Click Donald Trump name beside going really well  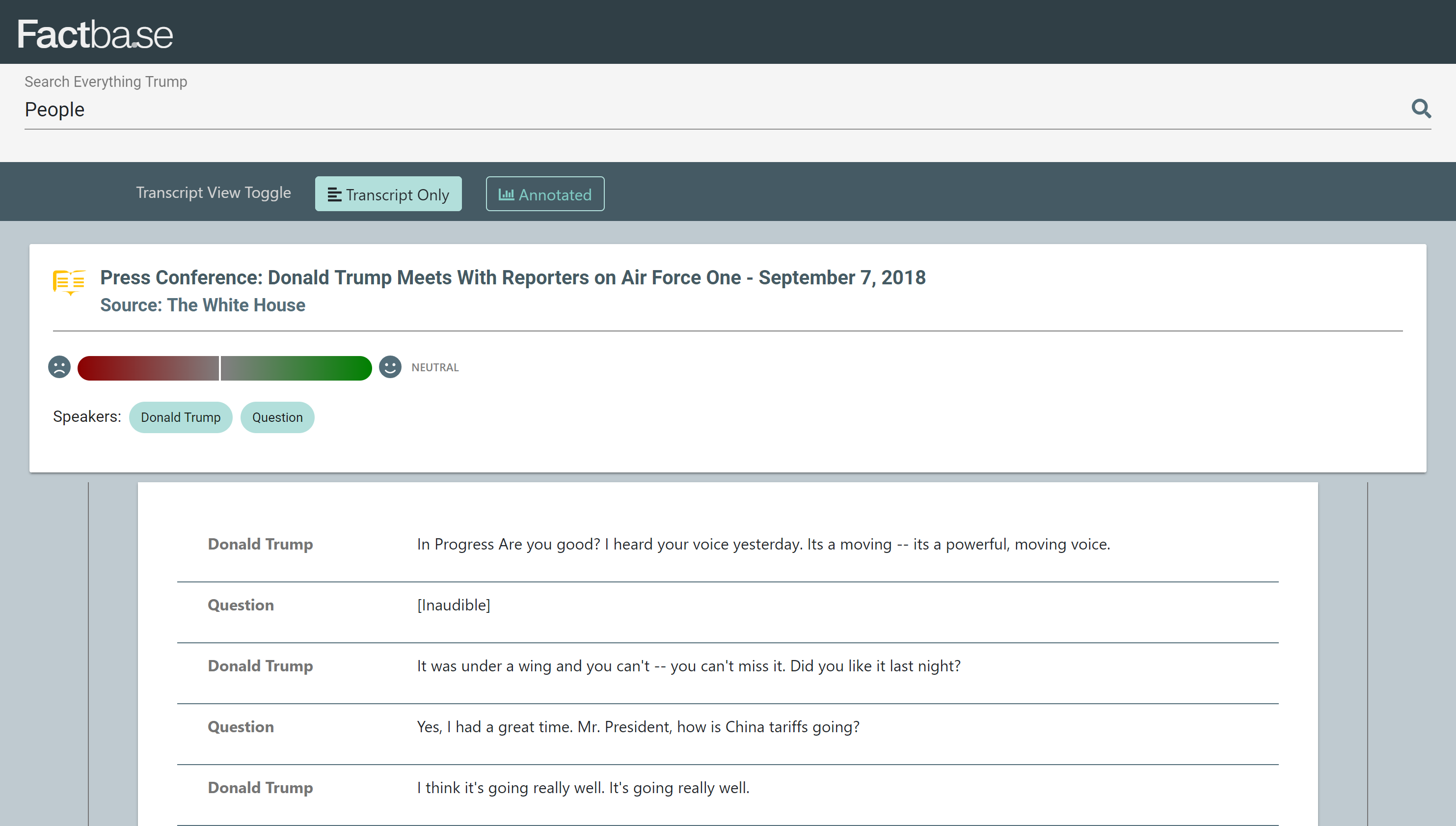pos(260,787)
